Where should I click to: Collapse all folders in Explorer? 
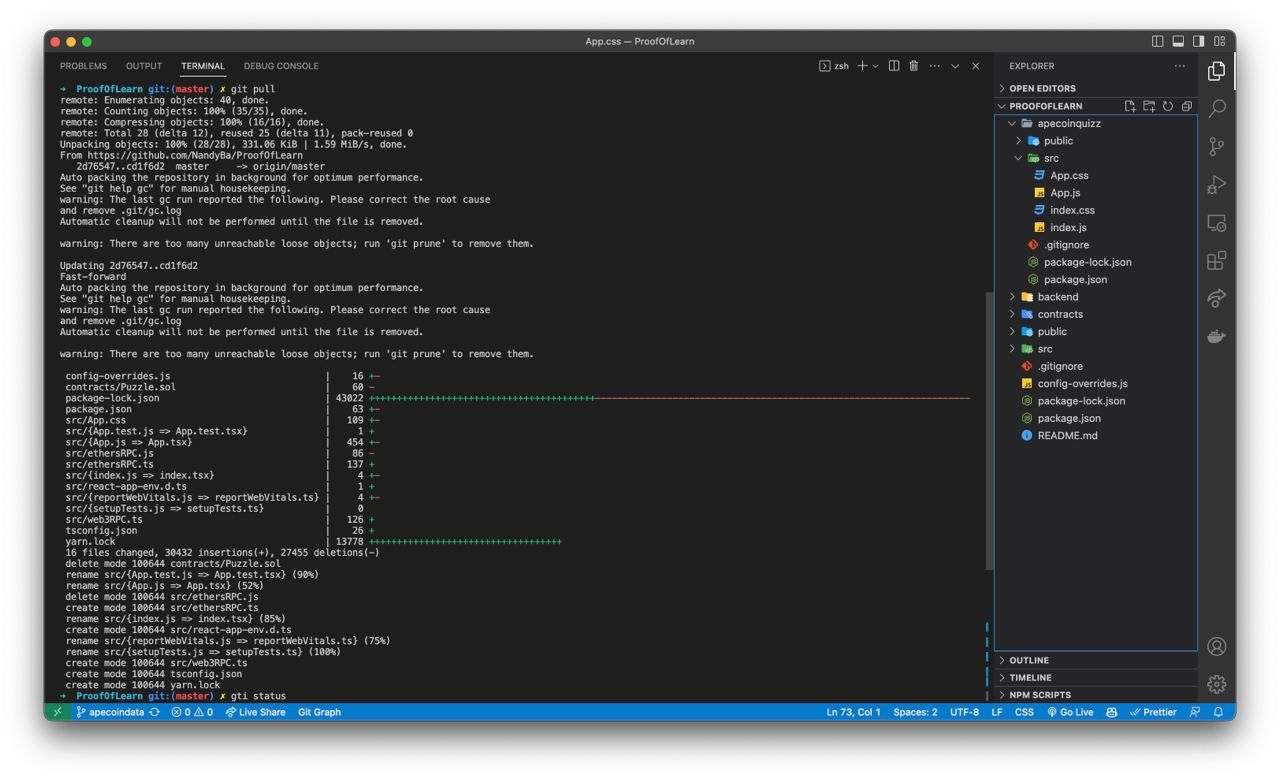point(1186,106)
